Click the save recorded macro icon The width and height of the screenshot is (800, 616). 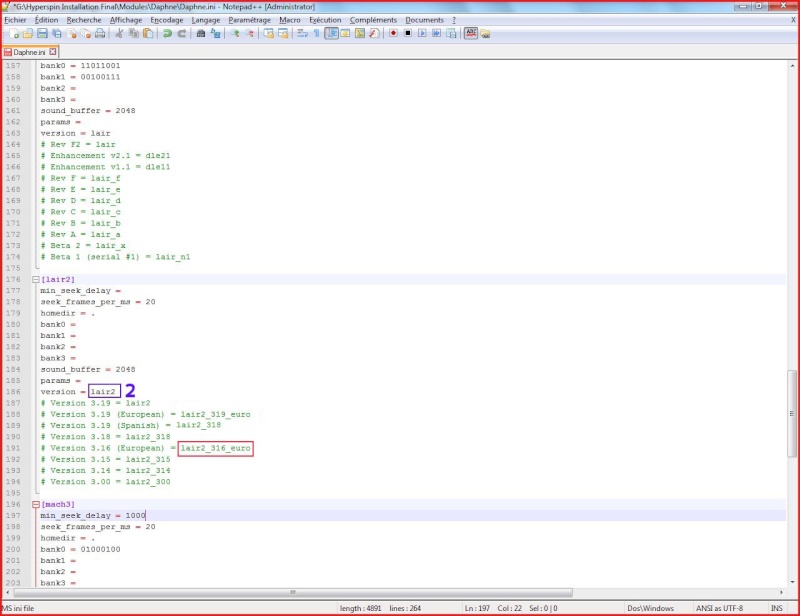pos(451,34)
